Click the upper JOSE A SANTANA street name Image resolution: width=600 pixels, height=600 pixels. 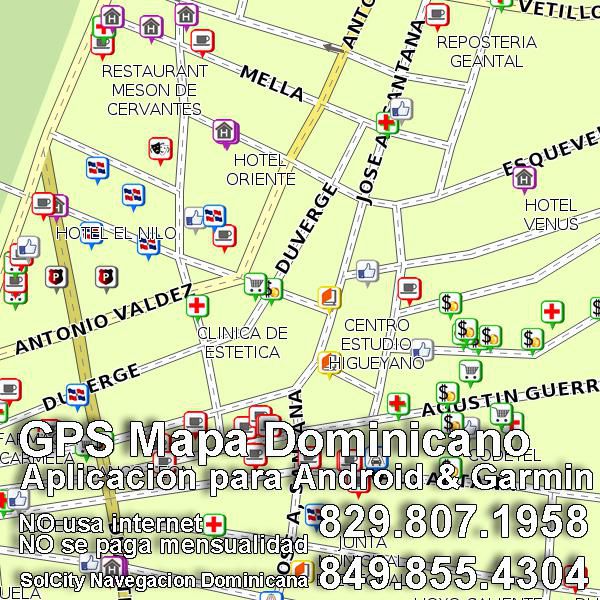tap(391, 112)
